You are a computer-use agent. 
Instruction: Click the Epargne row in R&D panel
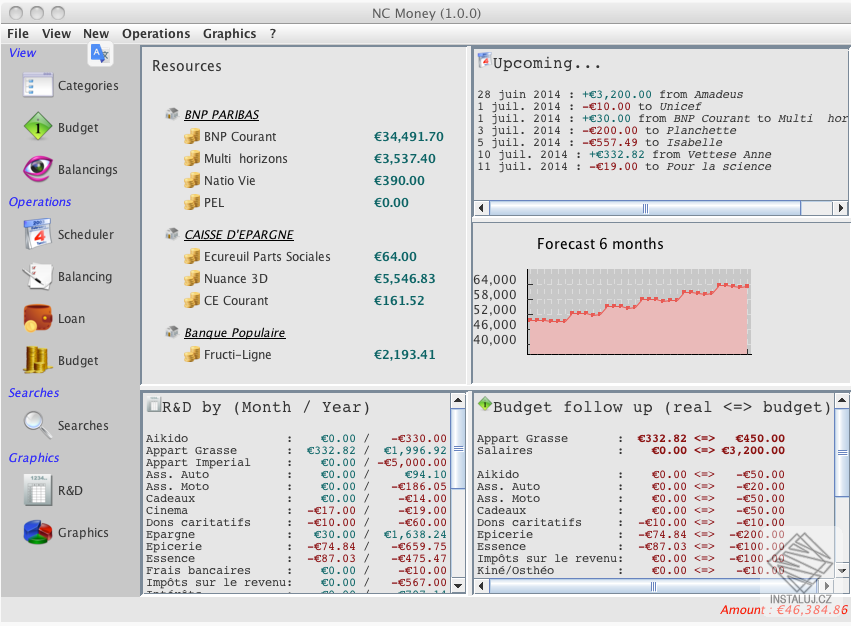[296, 534]
